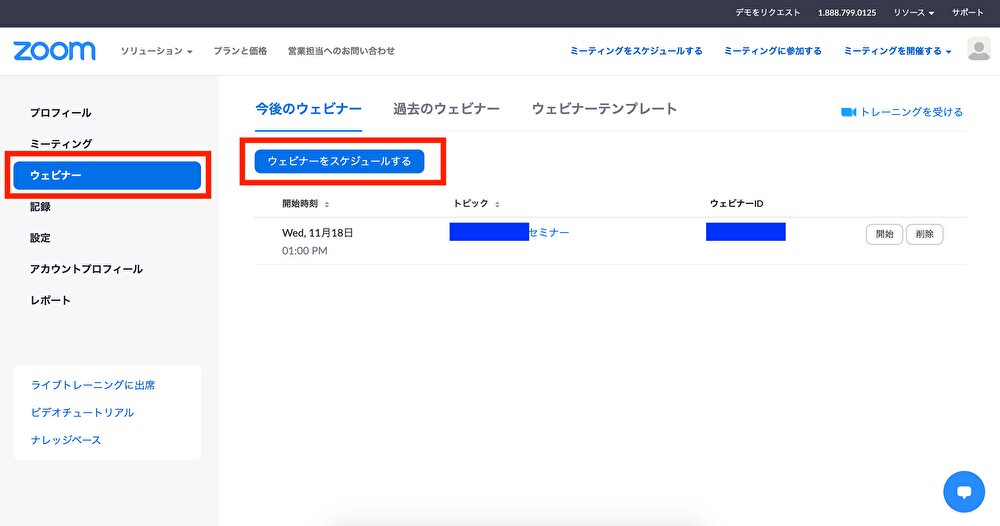Open ライブトレーニングに出席 link
Screen dimensions: 1000x526
point(93,385)
